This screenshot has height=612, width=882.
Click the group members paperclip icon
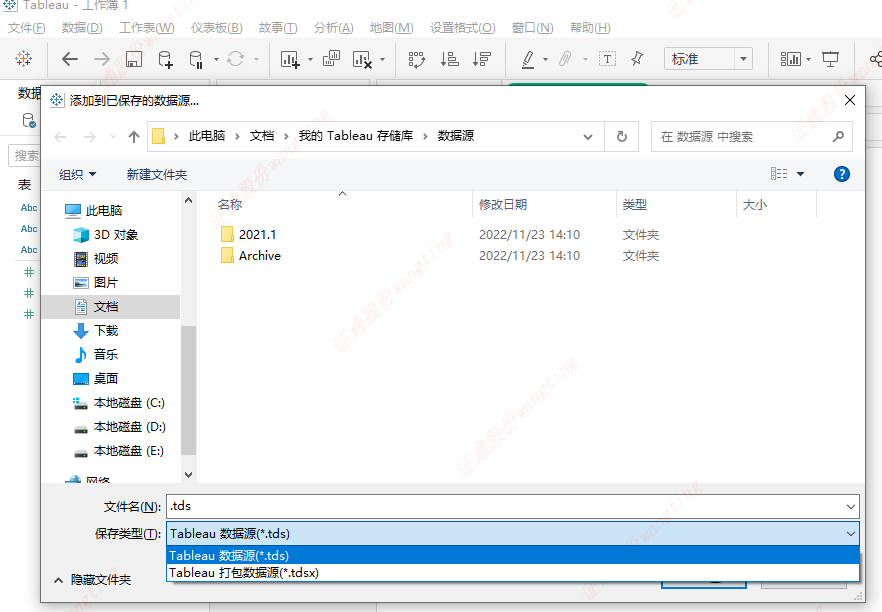(x=565, y=58)
